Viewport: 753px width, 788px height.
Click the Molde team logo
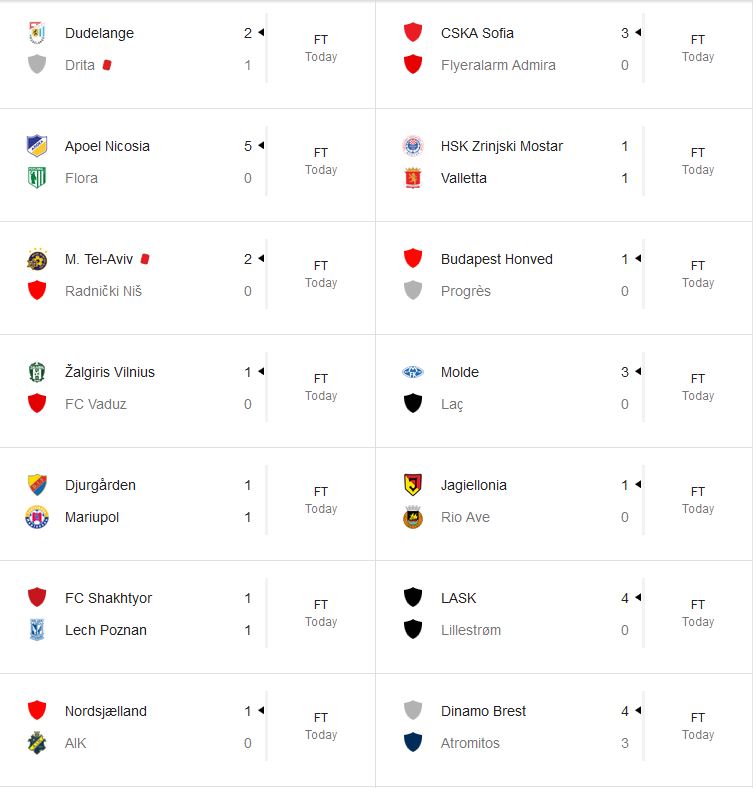pyautogui.click(x=413, y=372)
